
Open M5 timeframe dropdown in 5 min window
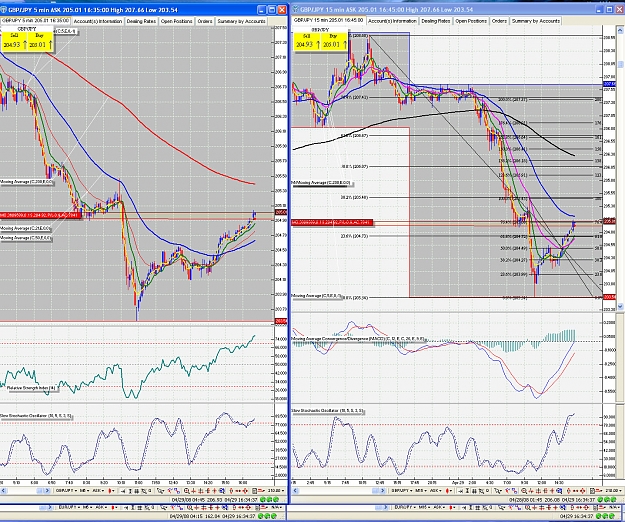coord(84,491)
